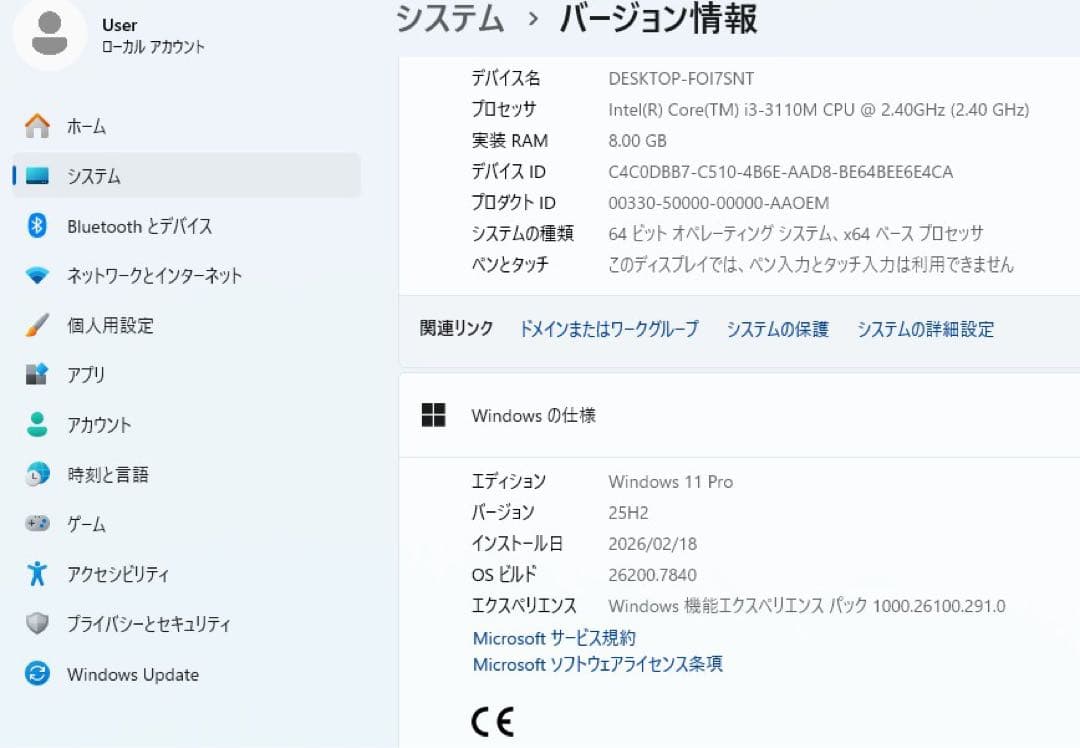Viewport: 1080px width, 748px height.
Task: Go to 時刻と言語 settings
Action: (x=187, y=474)
